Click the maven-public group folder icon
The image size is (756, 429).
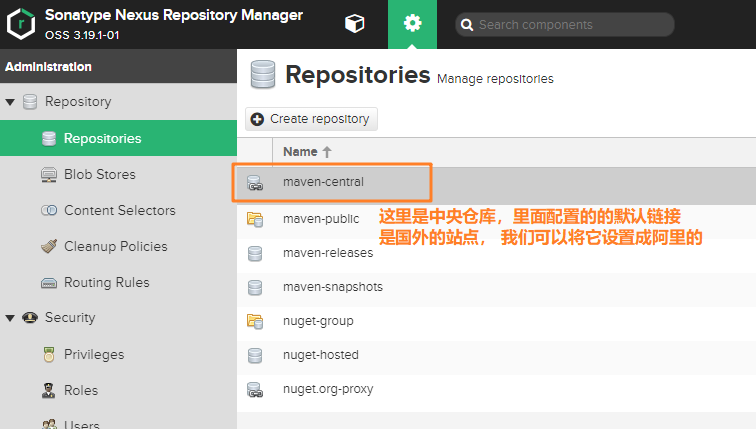[255, 219]
